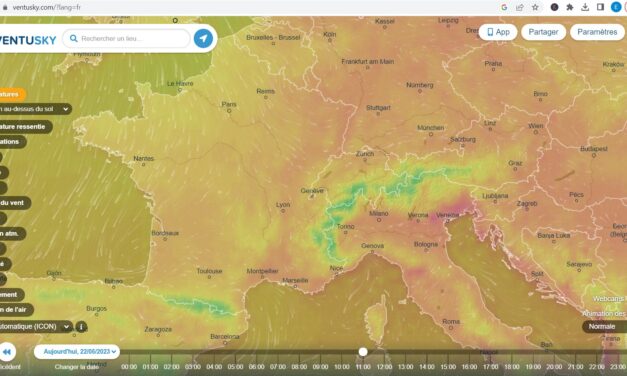The width and height of the screenshot is (627, 376).
Task: Click the Partager button
Action: click(x=543, y=32)
